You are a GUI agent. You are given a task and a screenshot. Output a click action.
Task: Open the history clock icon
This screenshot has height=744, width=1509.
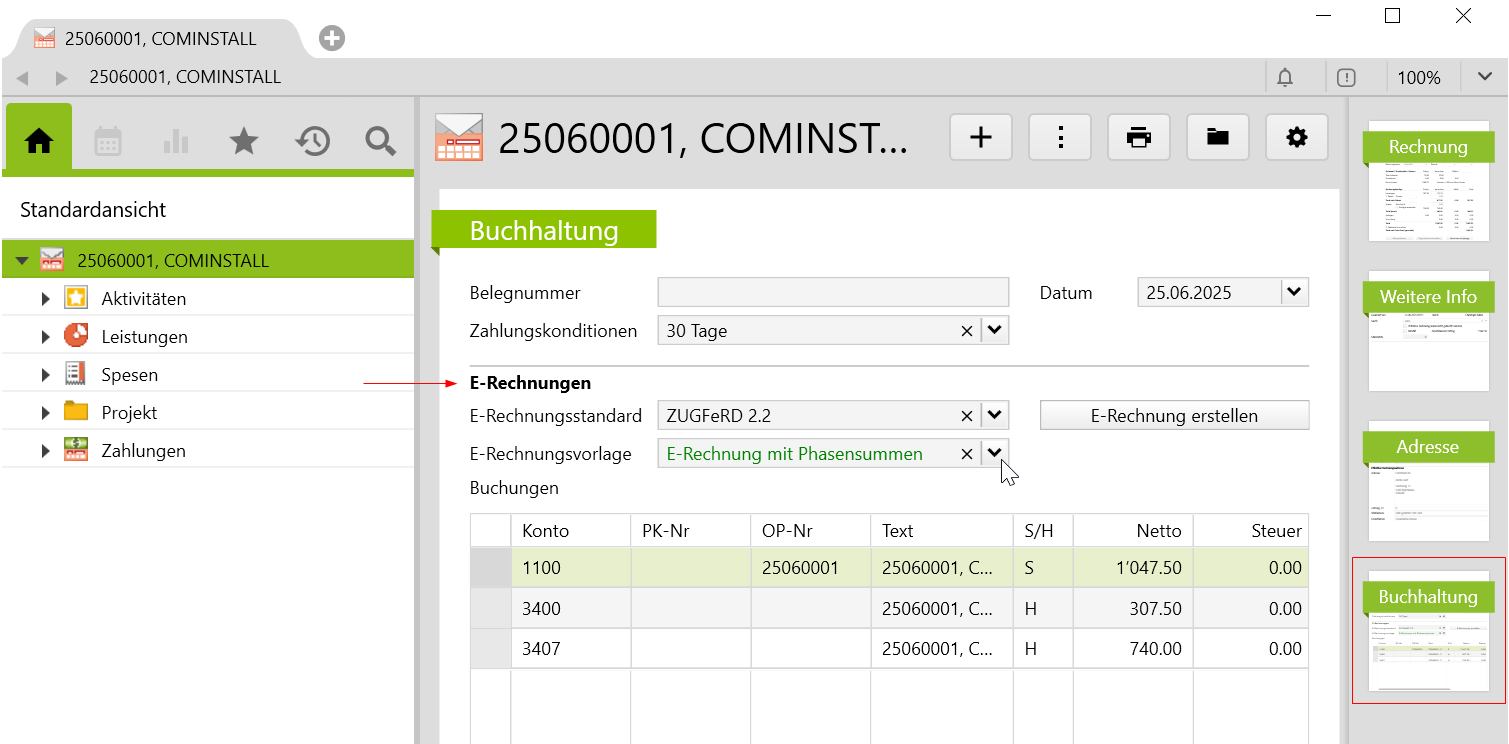click(312, 141)
